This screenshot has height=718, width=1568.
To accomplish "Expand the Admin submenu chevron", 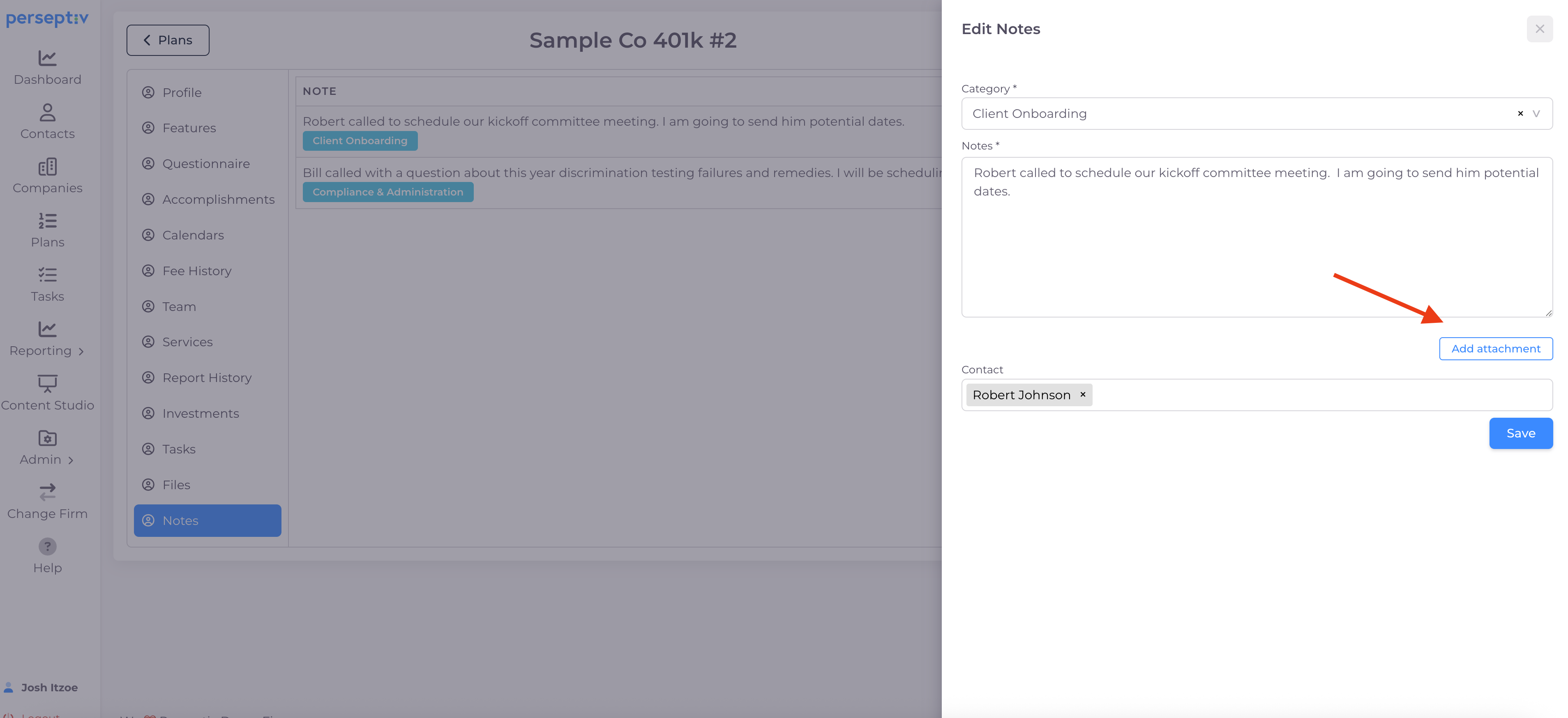I will [x=71, y=460].
